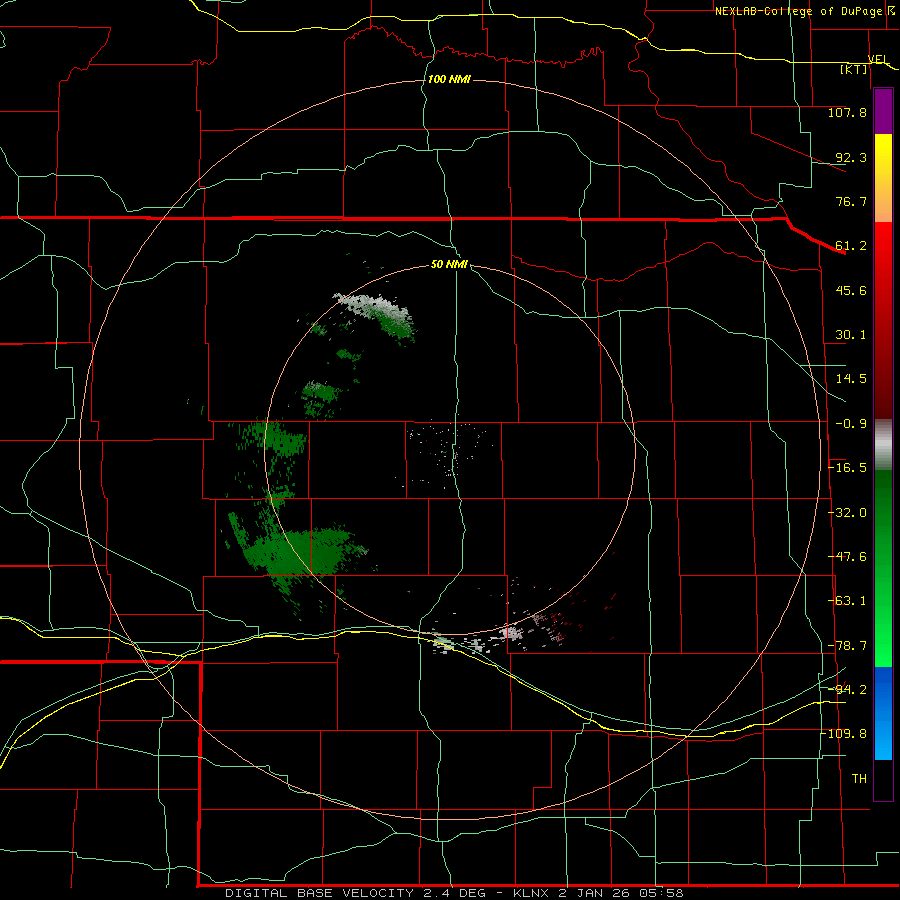Click the 2 JAN 26 date text
900x900 pixels.
pyautogui.click(x=593, y=893)
